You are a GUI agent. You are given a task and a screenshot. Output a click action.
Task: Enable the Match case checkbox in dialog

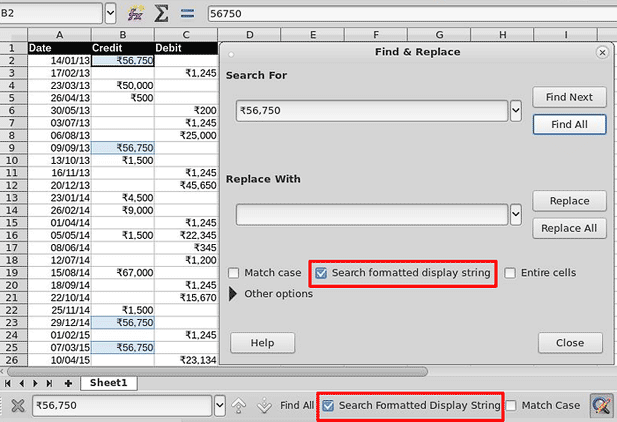coord(233,273)
